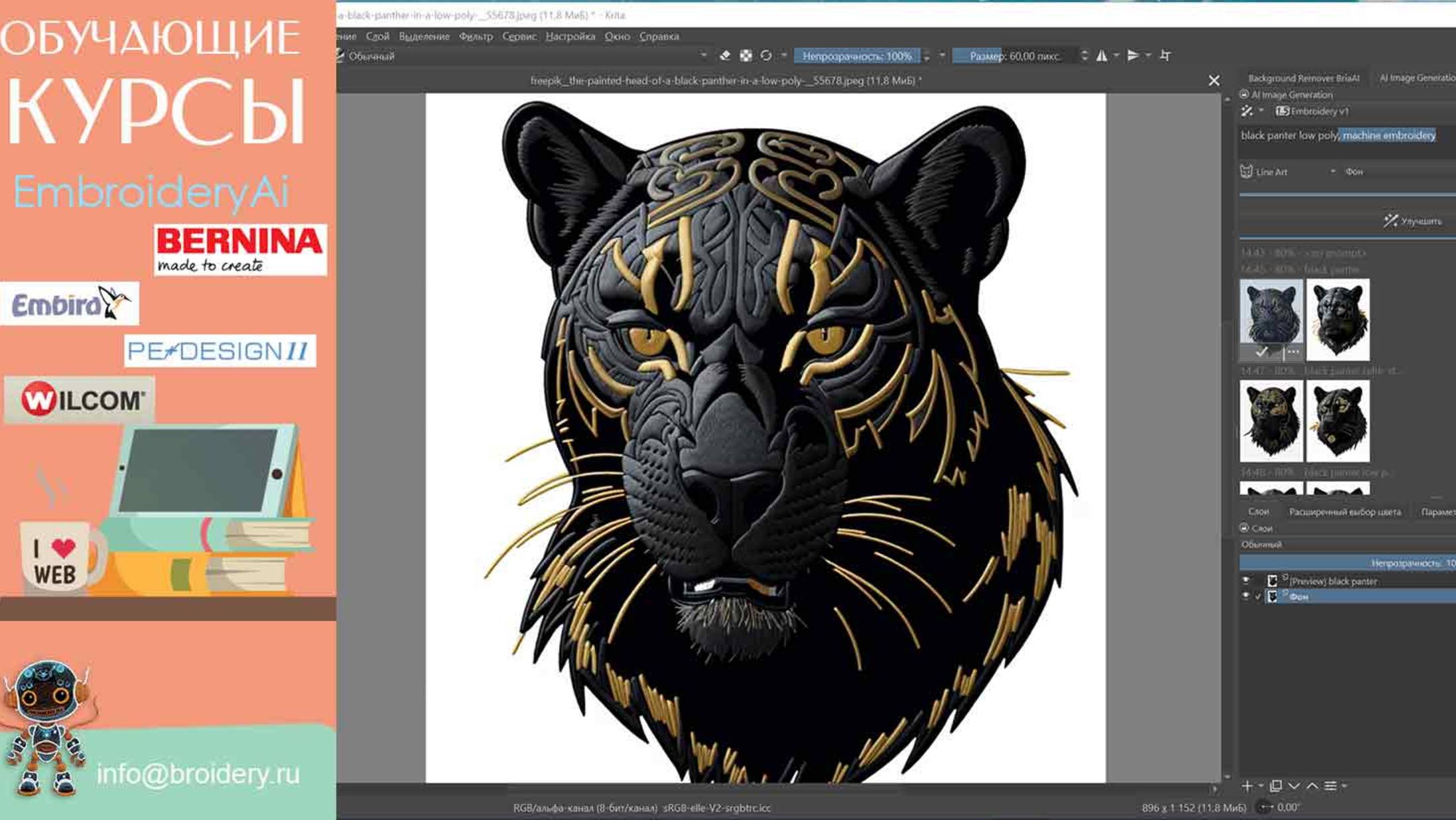1456x820 pixels.
Task: Move layer down with arrow icon
Action: [x=1294, y=786]
